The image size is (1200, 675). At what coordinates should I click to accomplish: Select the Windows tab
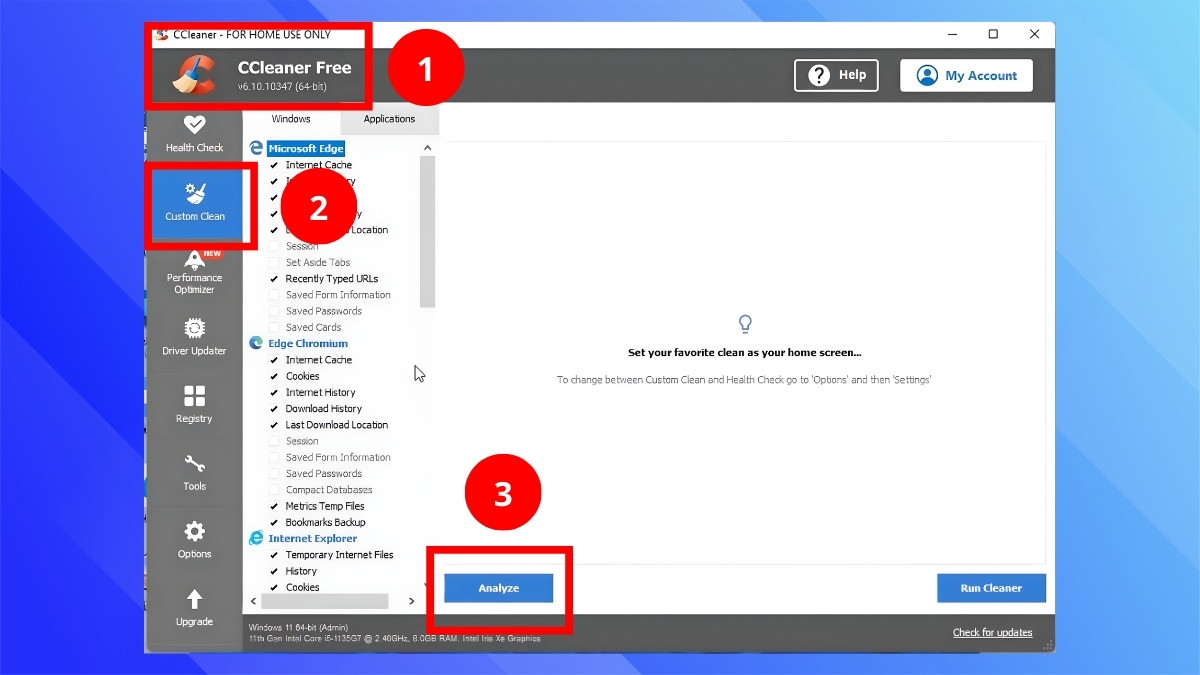[290, 119]
